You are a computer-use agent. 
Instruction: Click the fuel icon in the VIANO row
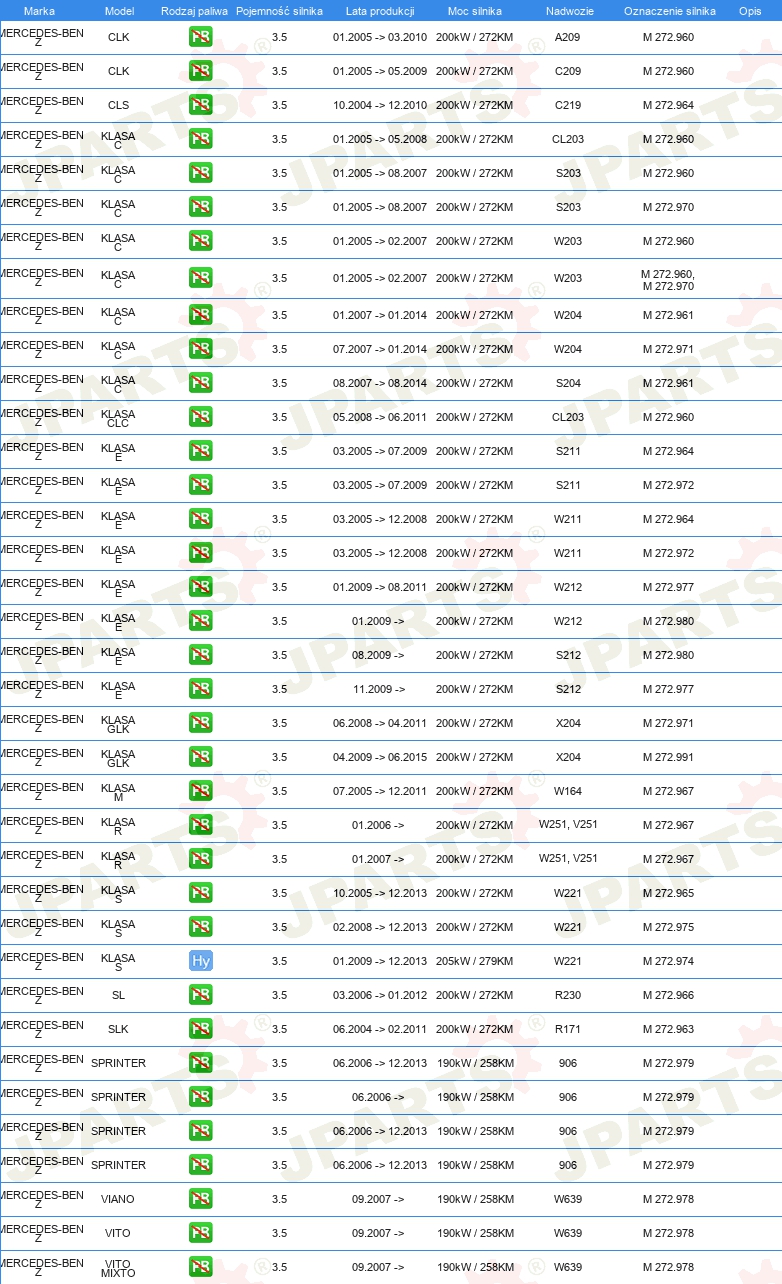(x=200, y=1199)
